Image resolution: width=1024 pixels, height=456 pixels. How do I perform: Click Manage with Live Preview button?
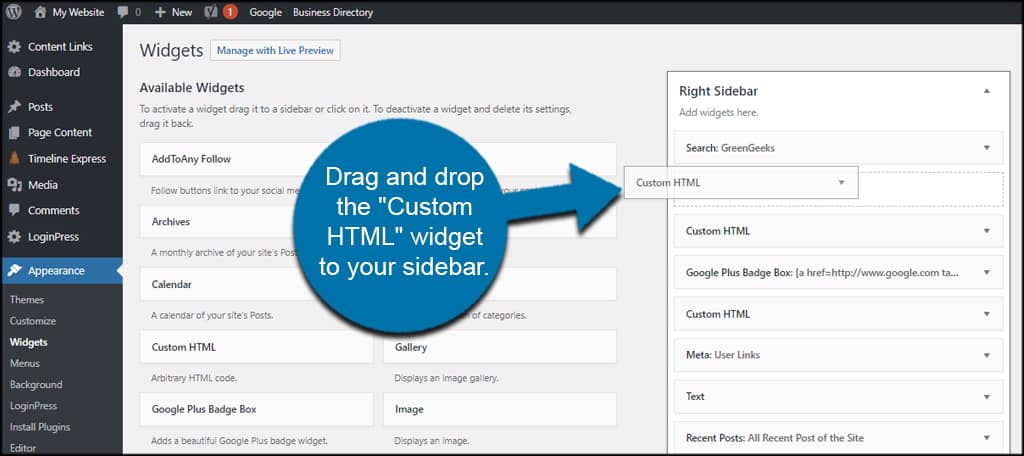tap(275, 51)
